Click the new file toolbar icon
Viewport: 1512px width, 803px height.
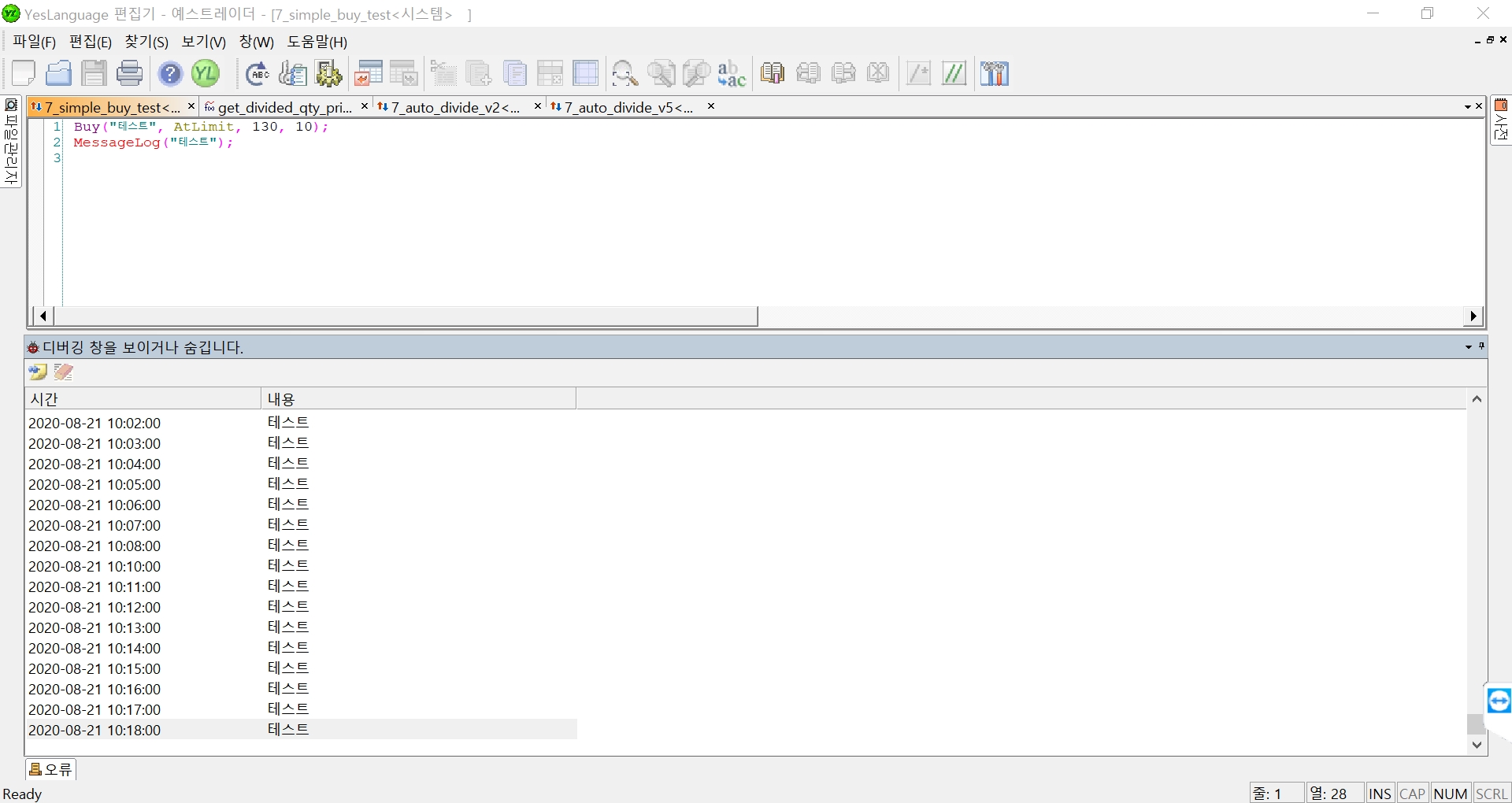(24, 73)
